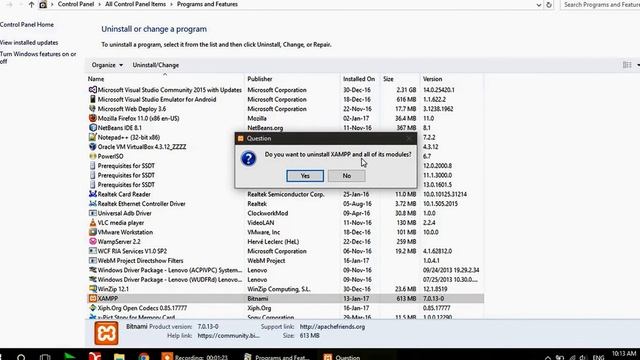This screenshot has width=640, height=360.
Task: Click the Up arrow navigation button
Action: (x=31, y=4)
